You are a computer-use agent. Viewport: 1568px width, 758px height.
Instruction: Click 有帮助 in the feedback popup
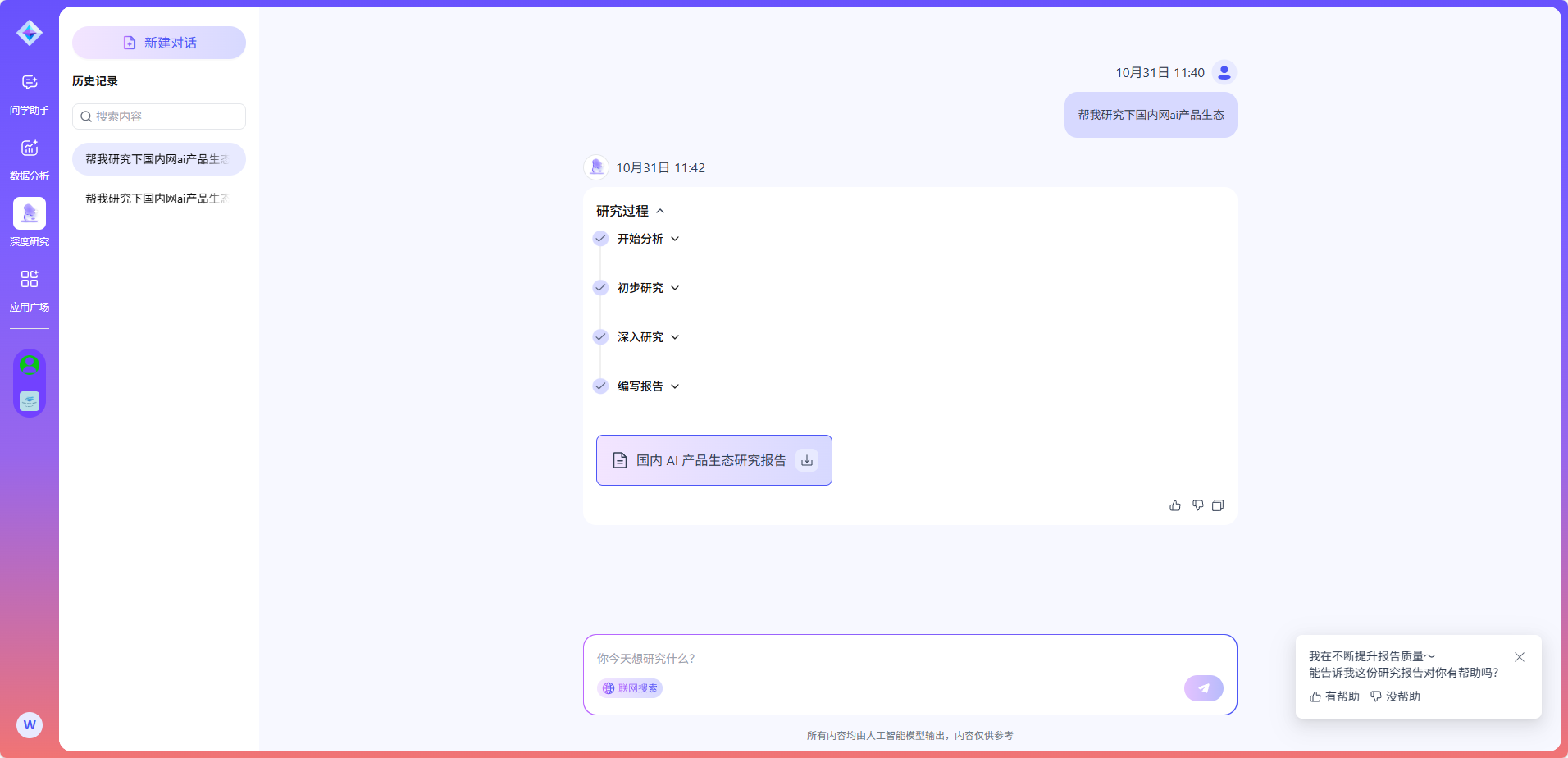1334,696
